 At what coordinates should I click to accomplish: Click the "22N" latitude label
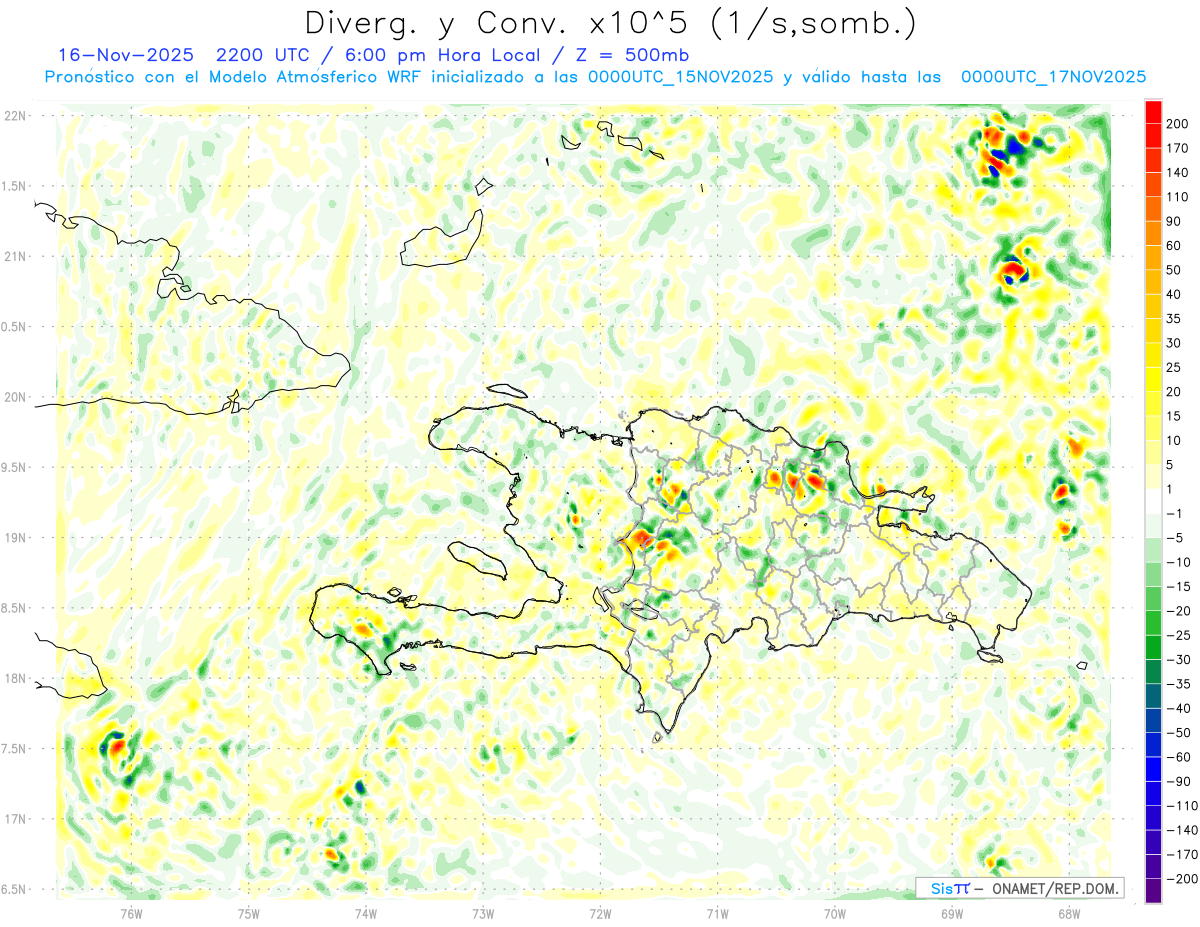tap(15, 116)
